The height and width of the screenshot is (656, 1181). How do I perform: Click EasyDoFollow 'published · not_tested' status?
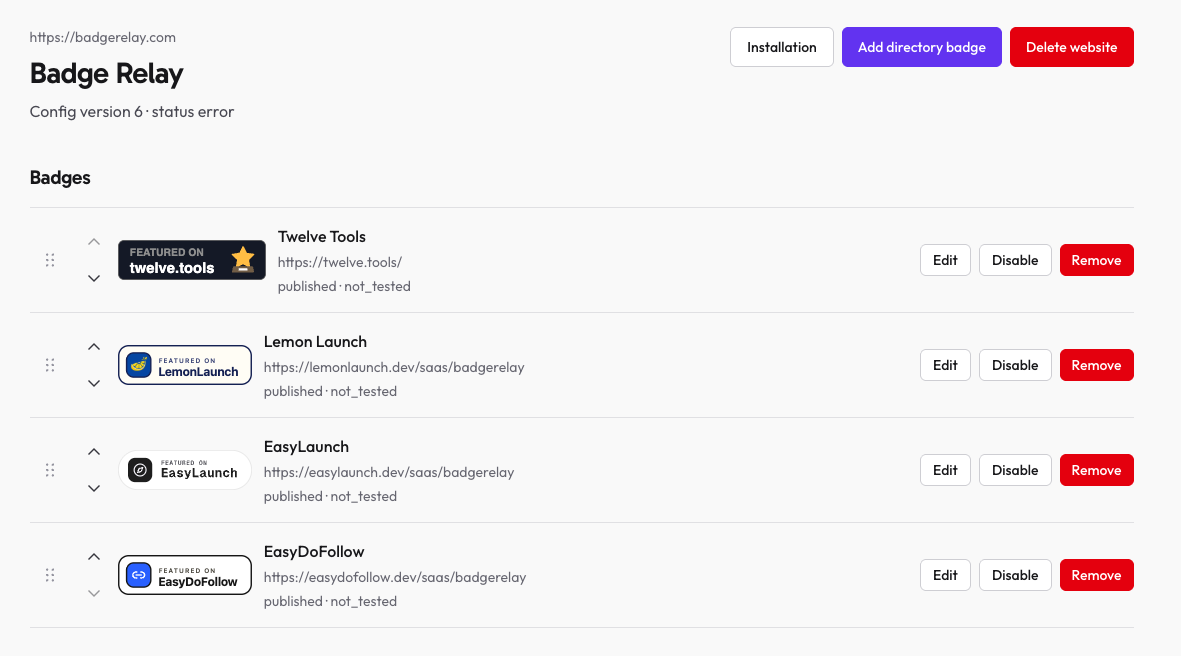[x=330, y=602]
